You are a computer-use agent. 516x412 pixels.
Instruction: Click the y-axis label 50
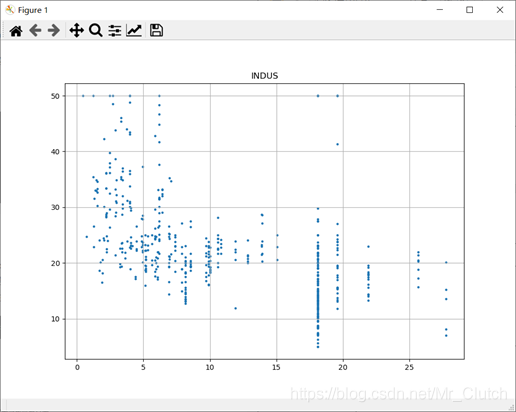tap(55, 96)
